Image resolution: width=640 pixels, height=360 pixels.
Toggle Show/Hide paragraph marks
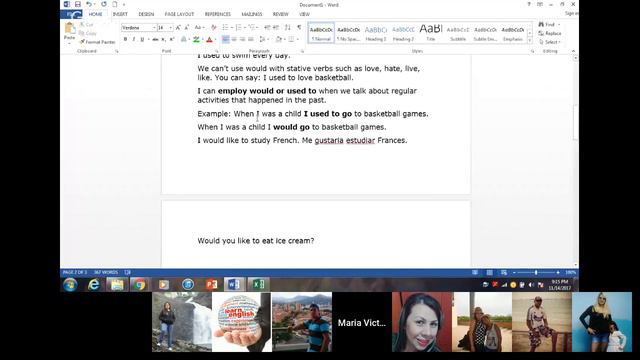point(299,27)
